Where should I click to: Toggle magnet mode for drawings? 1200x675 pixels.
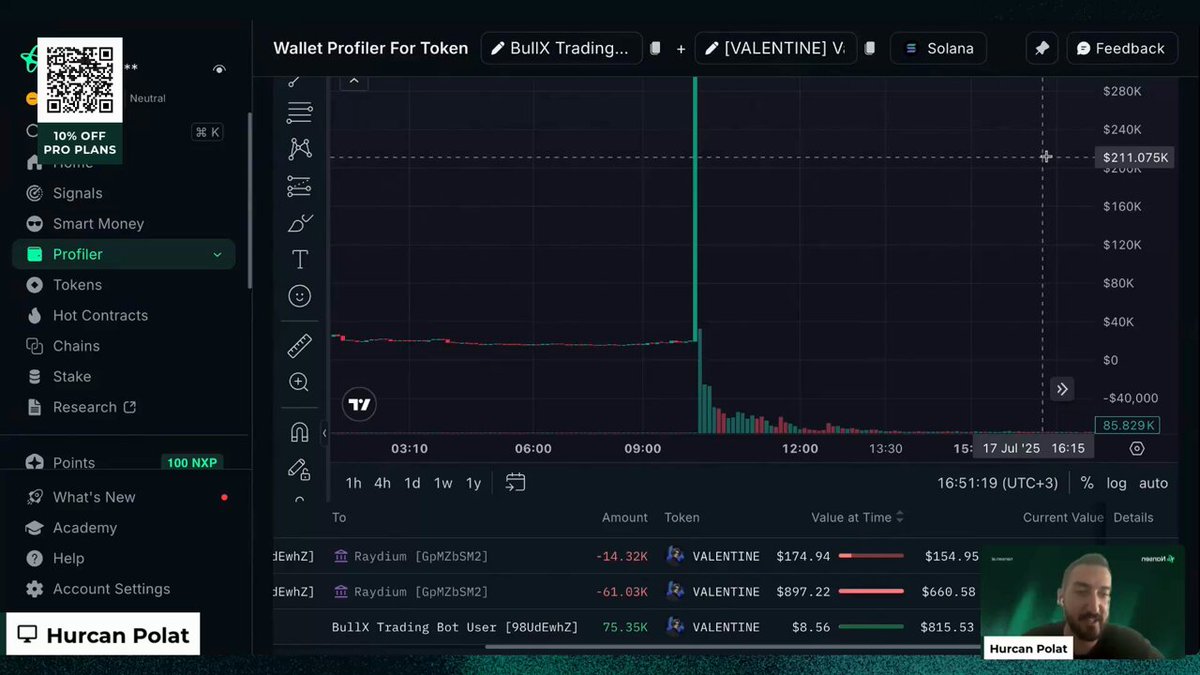click(299, 432)
